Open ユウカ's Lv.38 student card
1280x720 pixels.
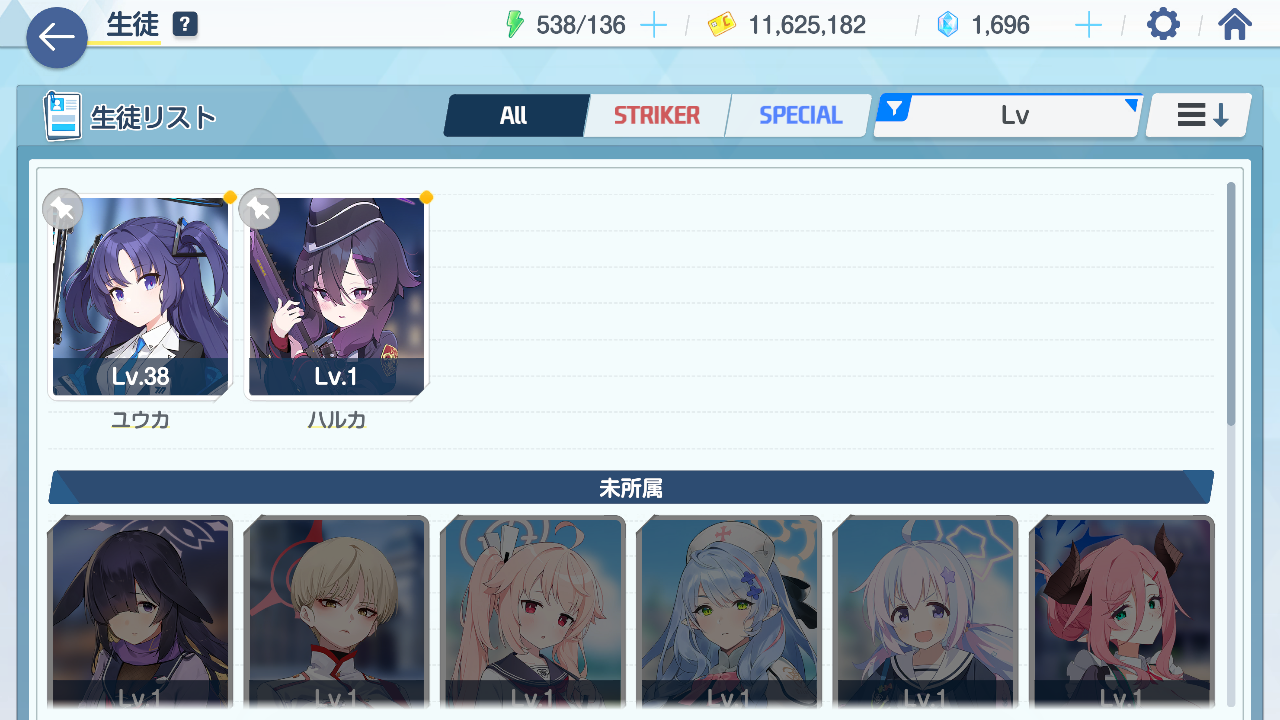[x=140, y=297]
